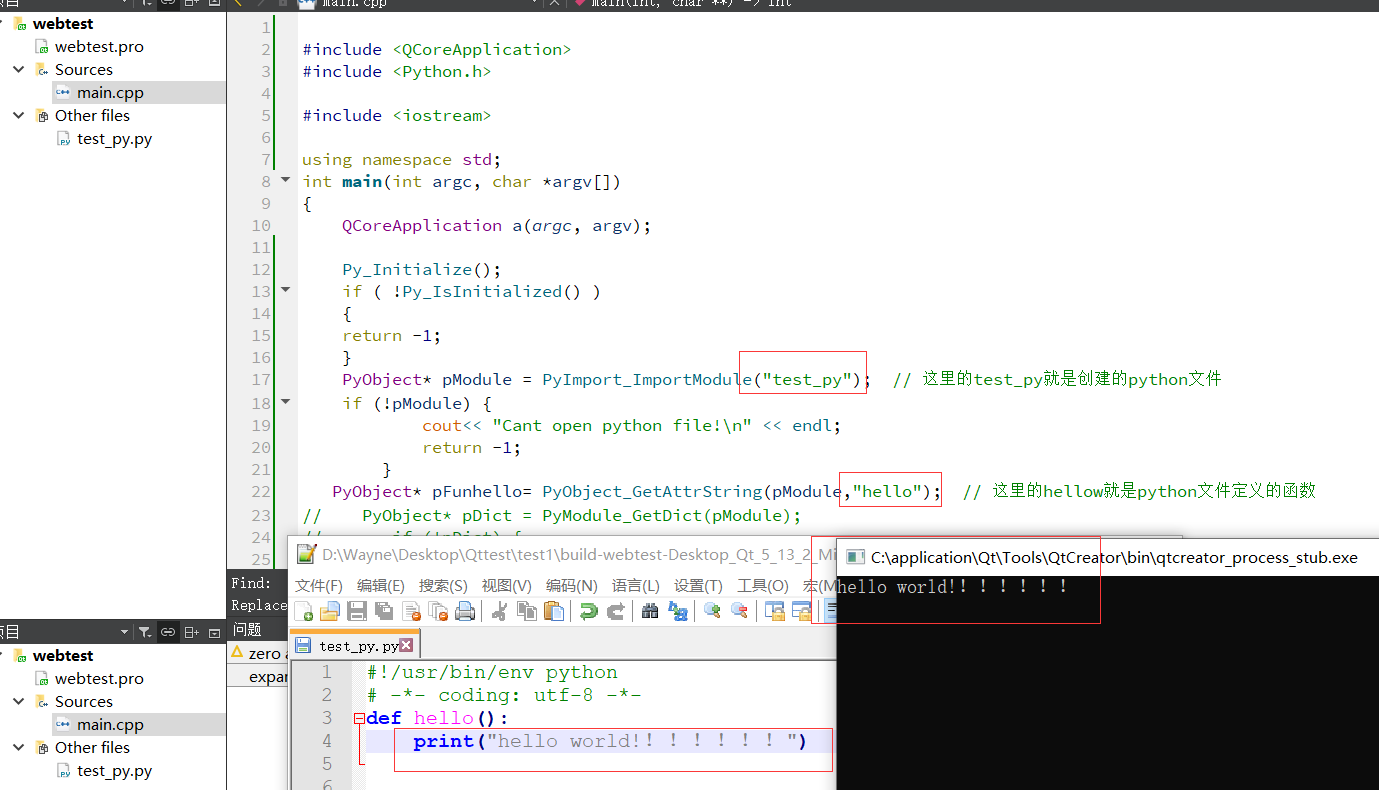This screenshot has height=790, width=1379.
Task: Click Notepad++ Save All toolbar icon
Action: pos(384,611)
